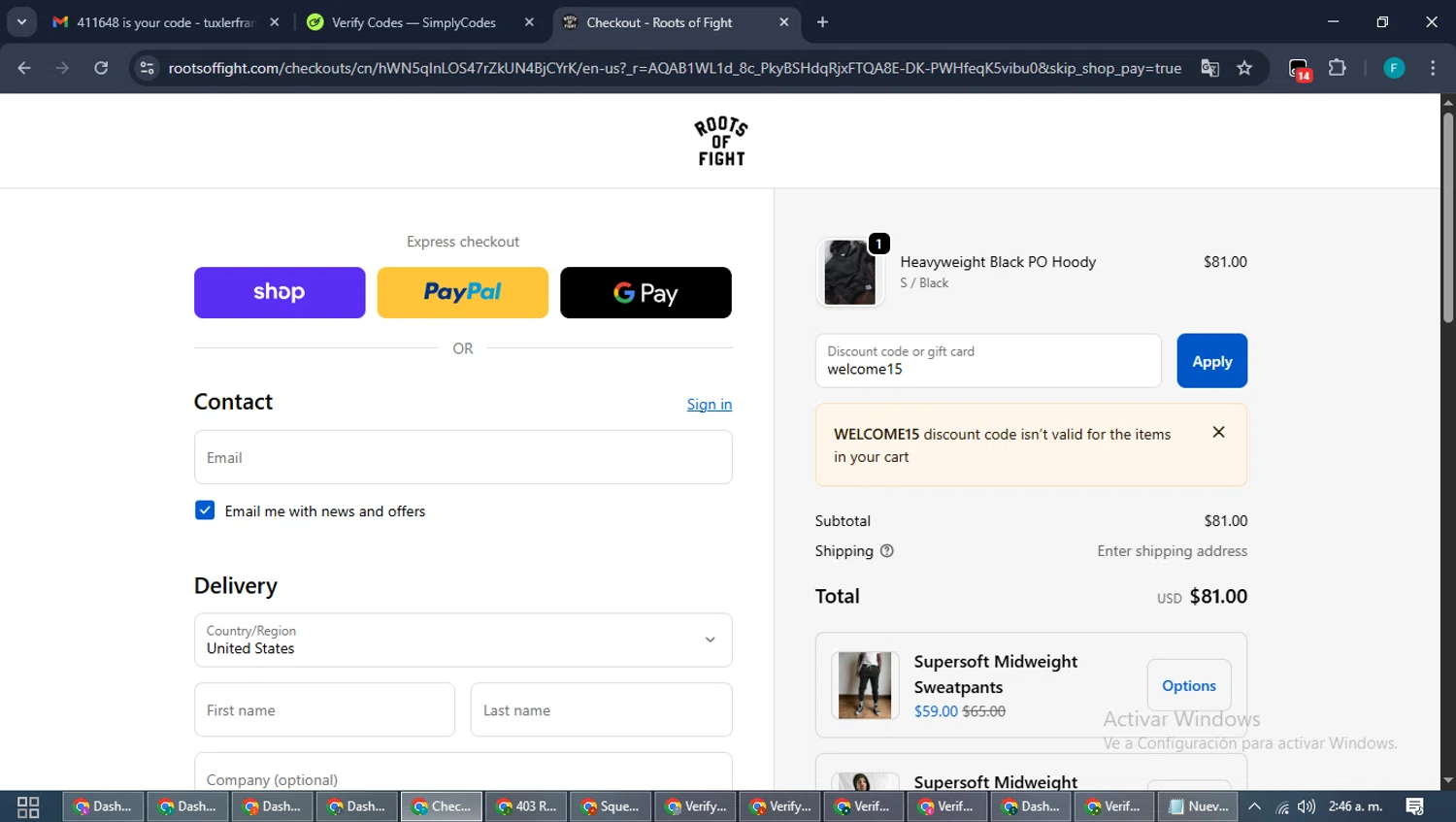
Task: Focus the Email input field
Action: coord(463,457)
